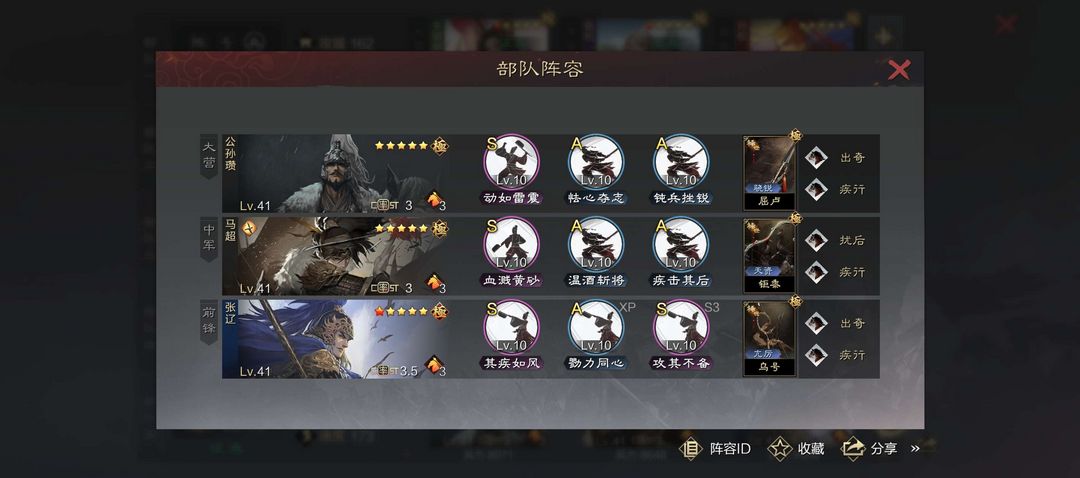View 马超 general portrait card
The width and height of the screenshot is (1080, 478).
click(336, 256)
